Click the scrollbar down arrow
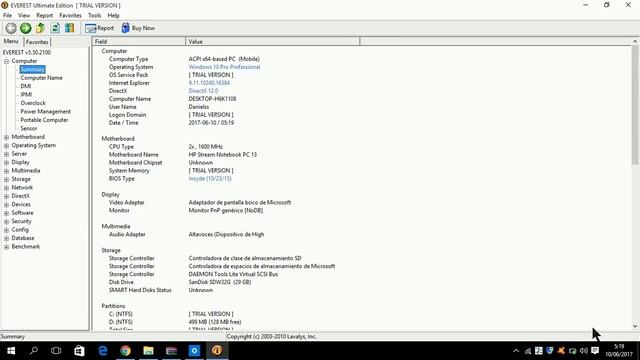This screenshot has width=640, height=360. (635, 326)
